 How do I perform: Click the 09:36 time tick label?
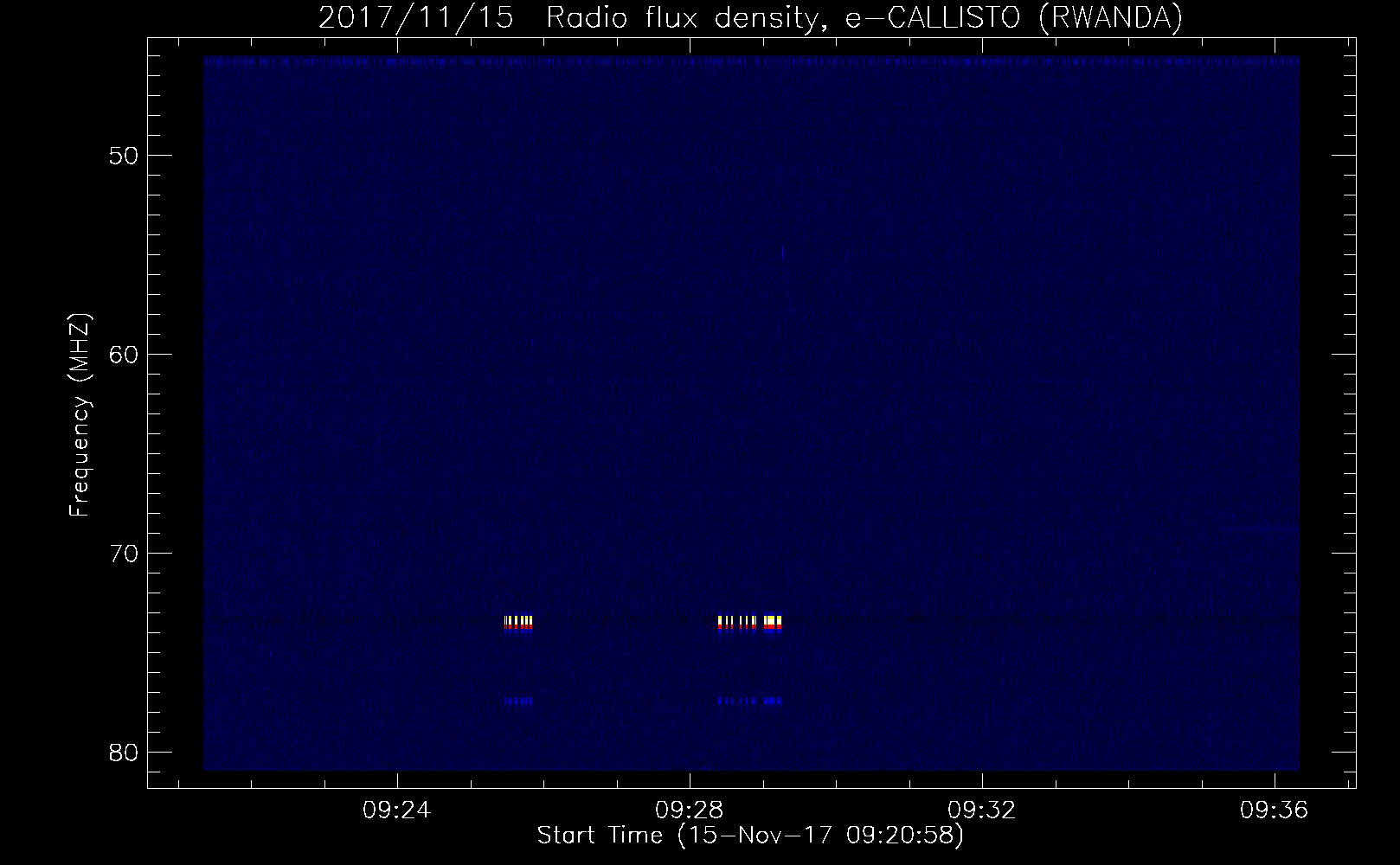coord(1275,811)
